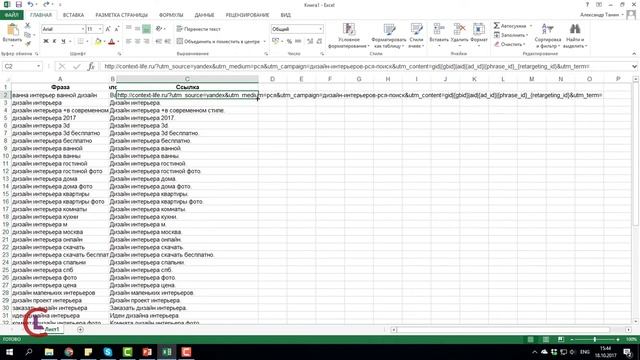Click the Insert Function fx icon
Viewport: 640px width, 360px height.
coord(91,66)
